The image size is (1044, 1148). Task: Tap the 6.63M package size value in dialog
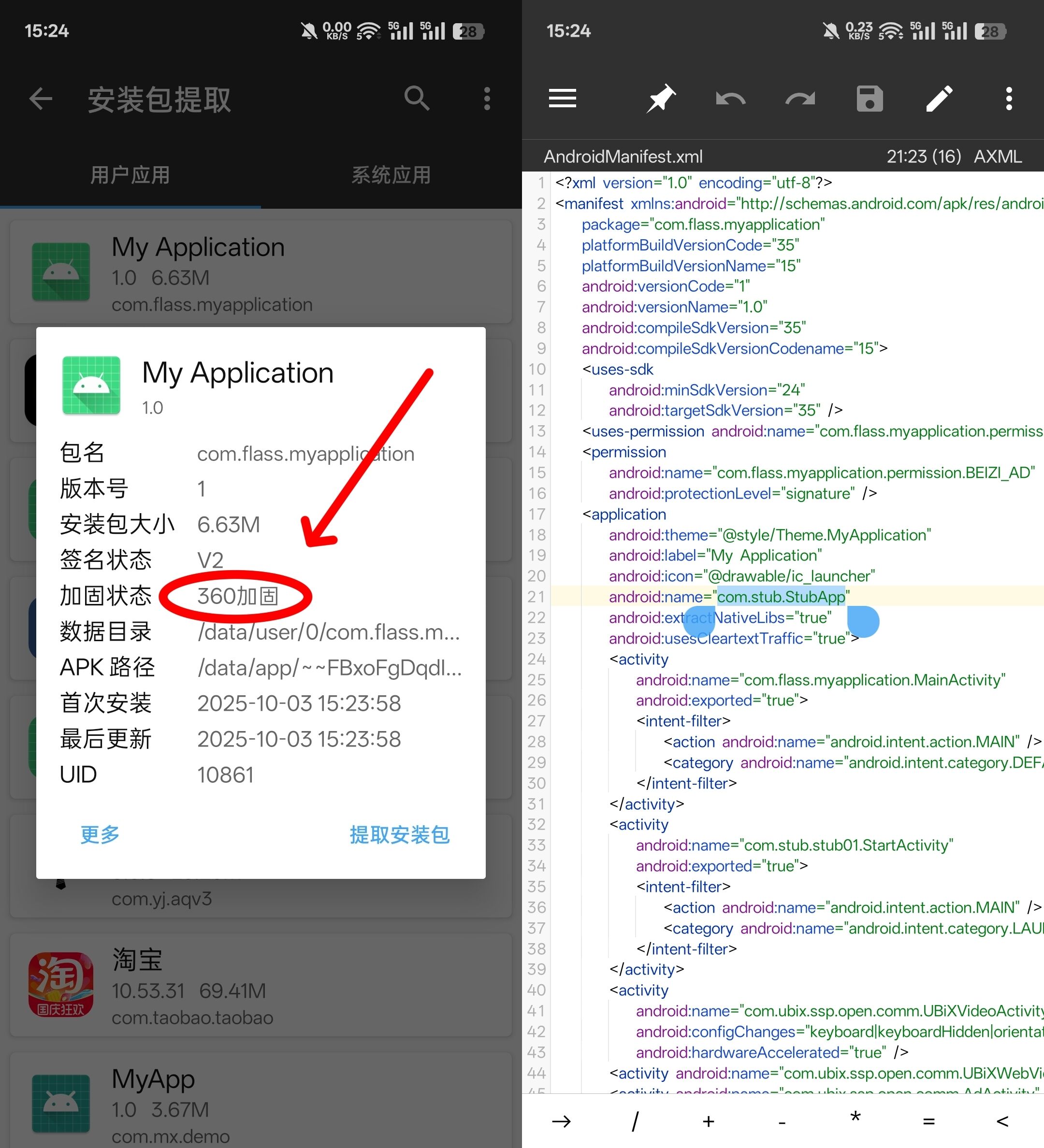(x=229, y=524)
